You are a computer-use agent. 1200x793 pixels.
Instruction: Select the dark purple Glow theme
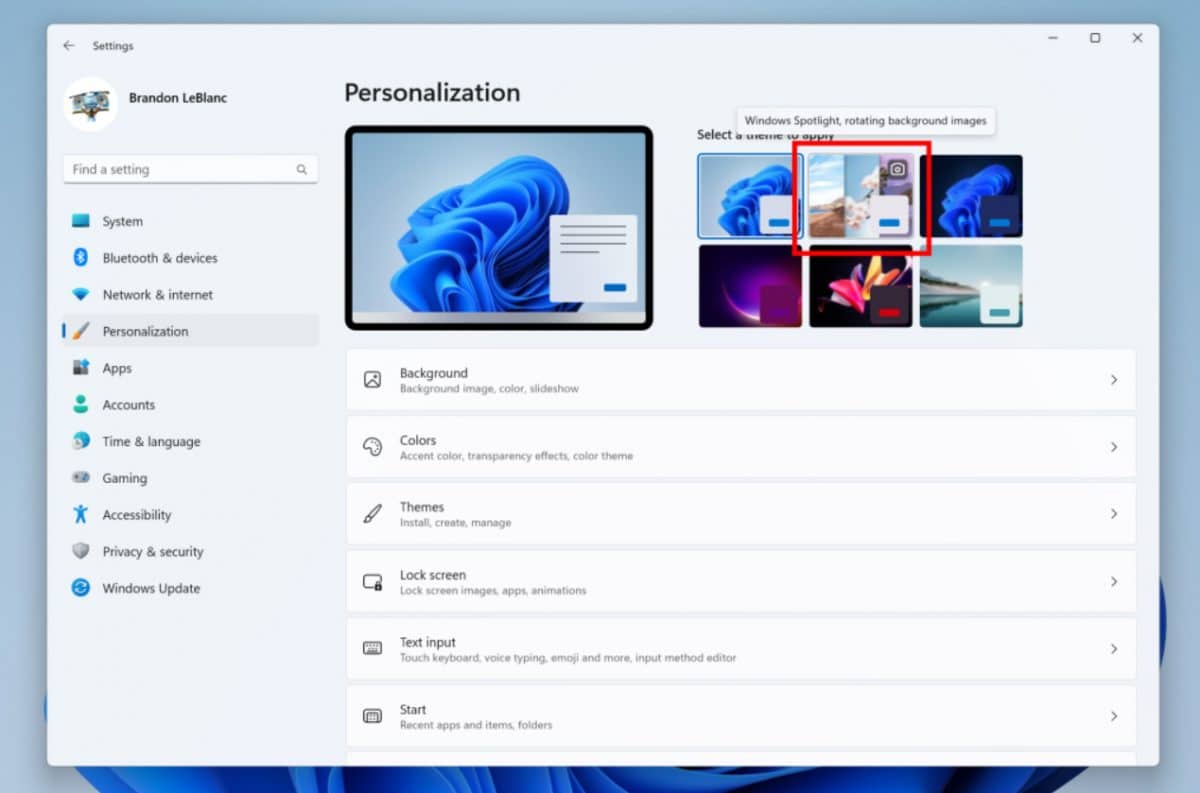[750, 285]
